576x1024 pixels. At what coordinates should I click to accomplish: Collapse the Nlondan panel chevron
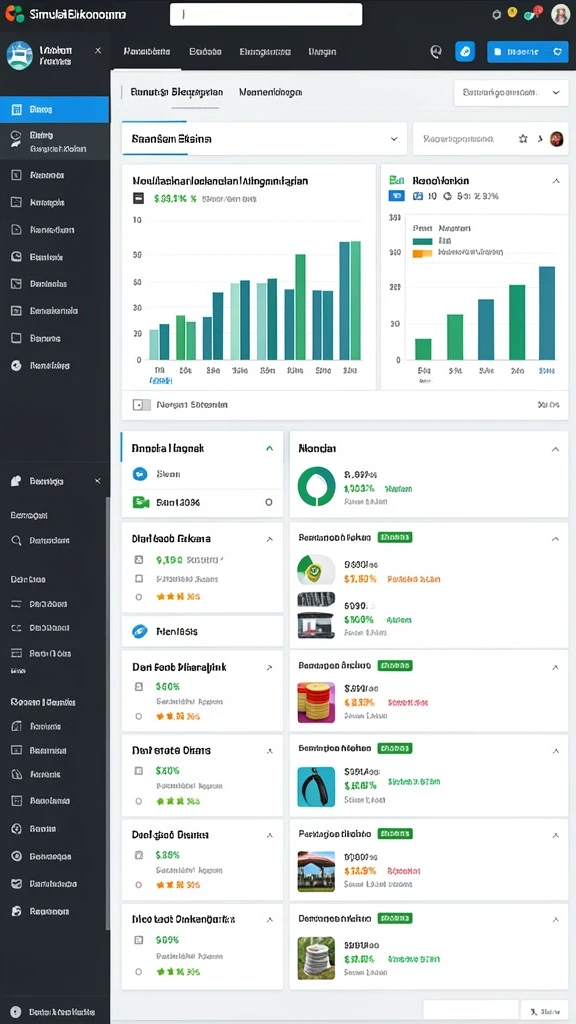click(x=555, y=449)
